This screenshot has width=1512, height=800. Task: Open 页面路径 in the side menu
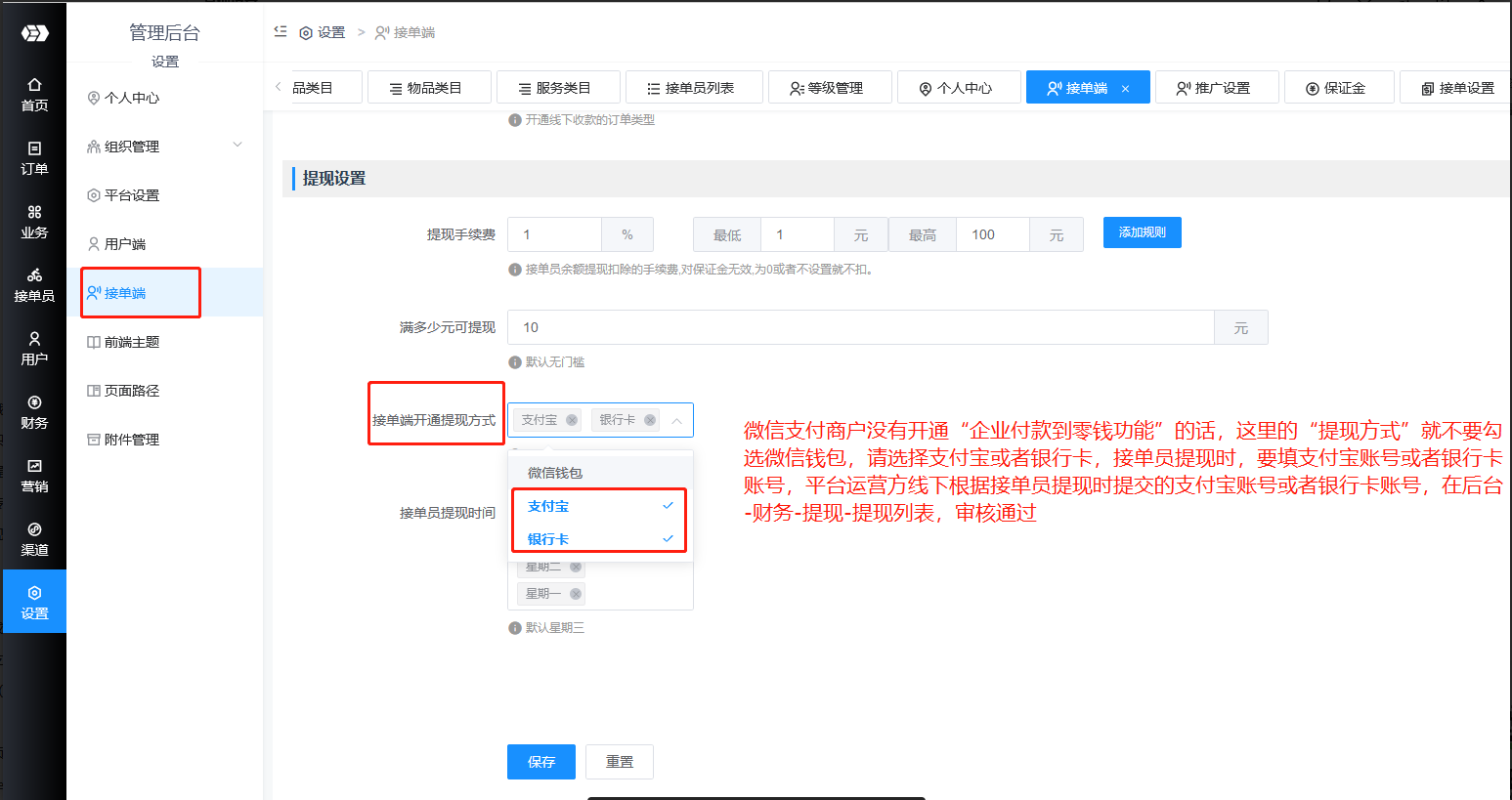(165, 391)
